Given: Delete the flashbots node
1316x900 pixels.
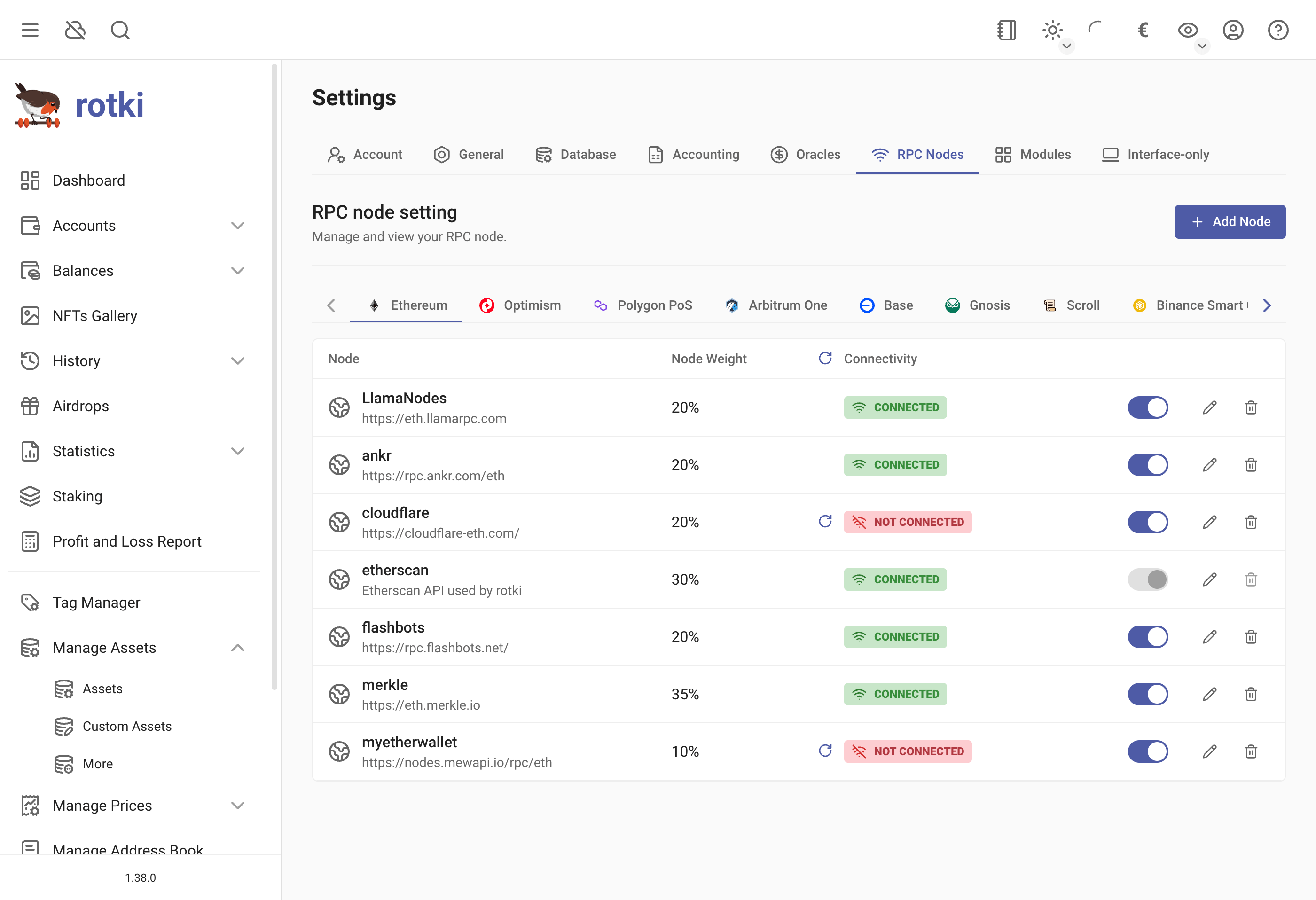Looking at the screenshot, I should point(1251,637).
